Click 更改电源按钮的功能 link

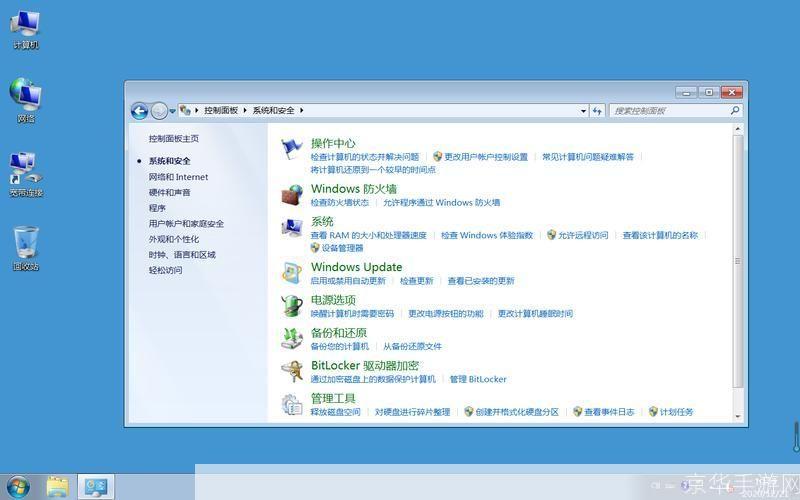445,313
